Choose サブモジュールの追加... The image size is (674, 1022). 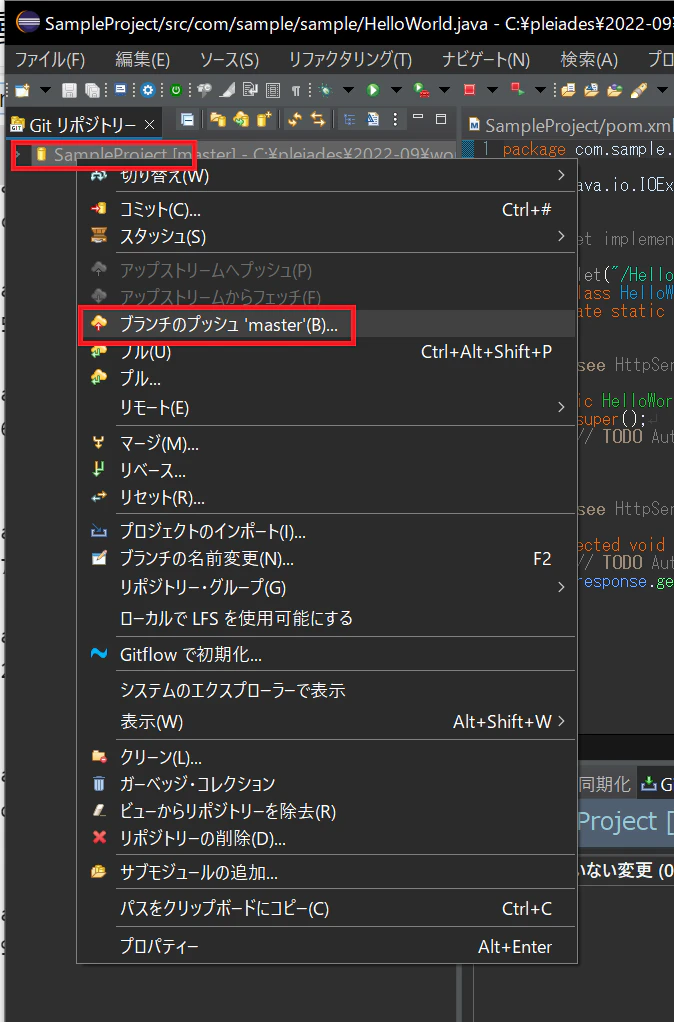[327, 872]
